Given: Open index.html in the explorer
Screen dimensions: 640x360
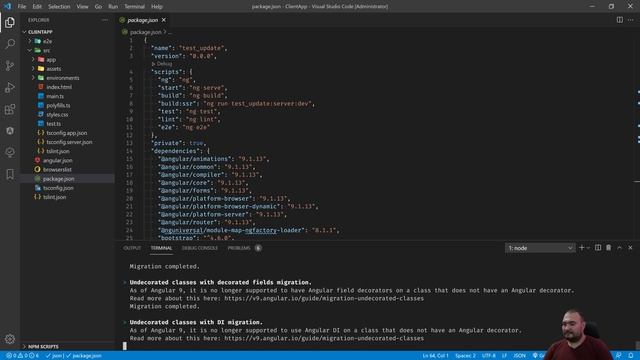Looking at the screenshot, I should [x=59, y=87].
